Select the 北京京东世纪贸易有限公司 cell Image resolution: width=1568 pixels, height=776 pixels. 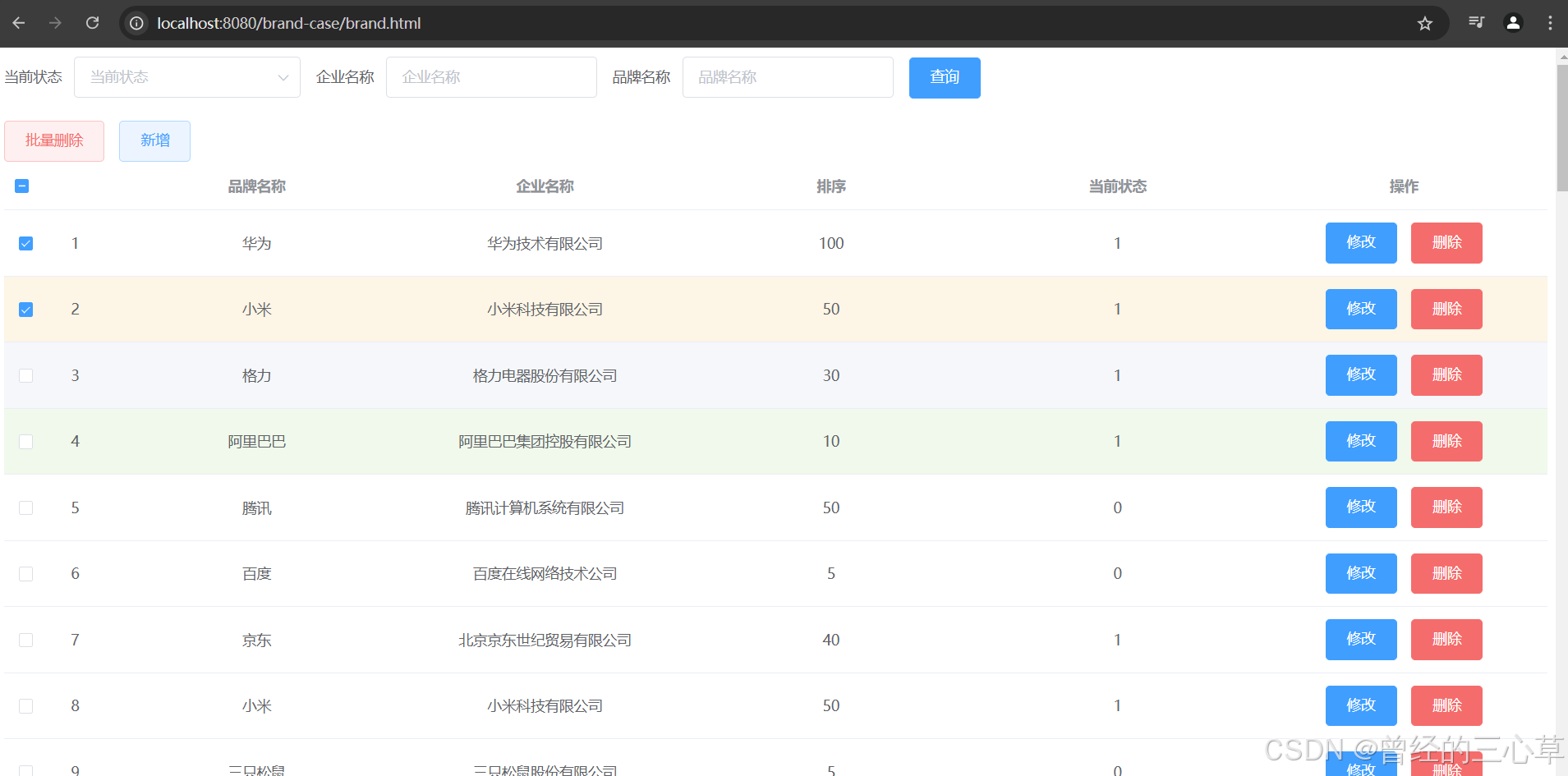click(545, 640)
